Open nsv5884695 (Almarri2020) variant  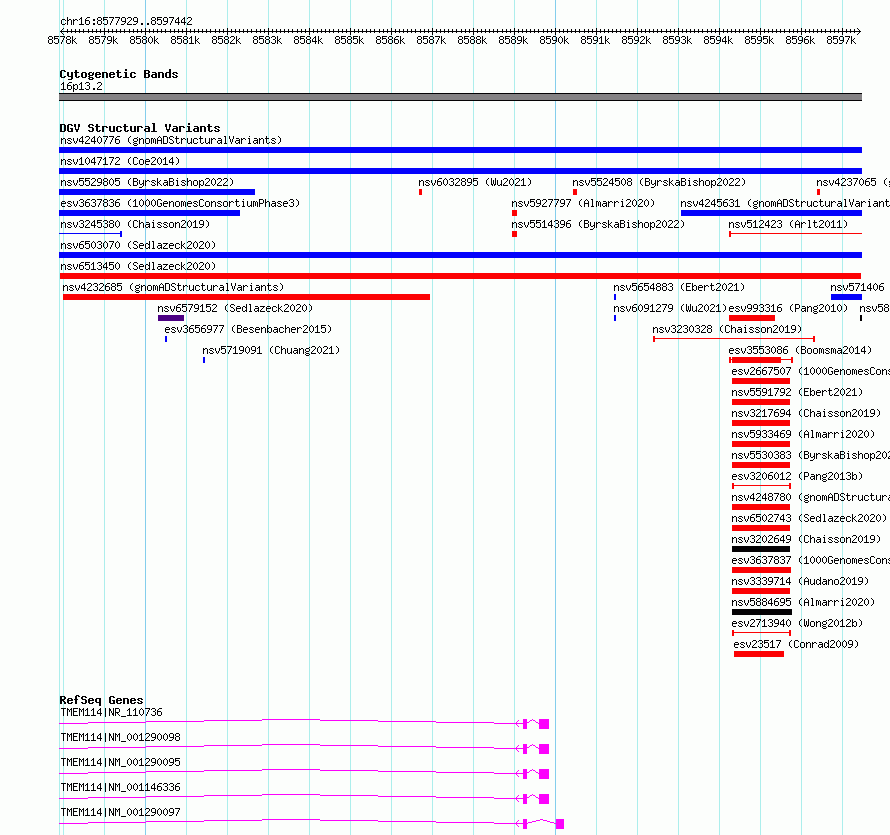(x=803, y=602)
